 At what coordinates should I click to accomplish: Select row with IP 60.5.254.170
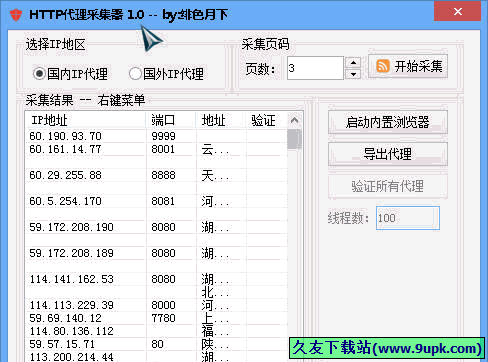156,201
